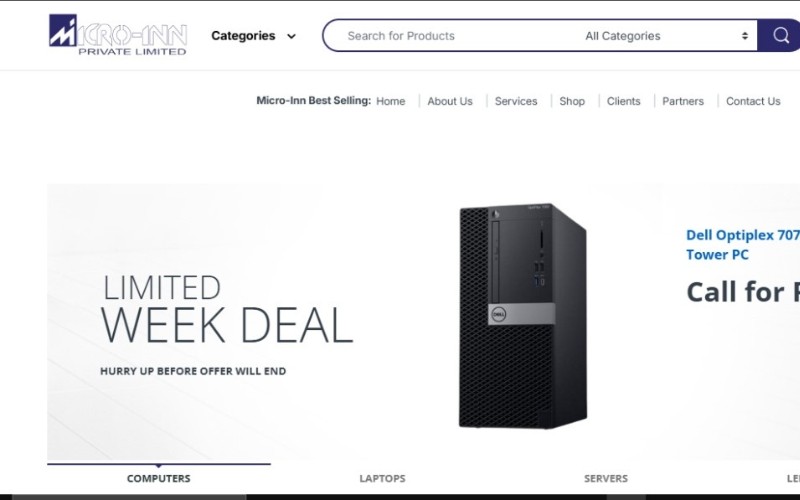This screenshot has height=500, width=800.
Task: Expand the Categories chevron arrow
Action: pyautogui.click(x=291, y=36)
